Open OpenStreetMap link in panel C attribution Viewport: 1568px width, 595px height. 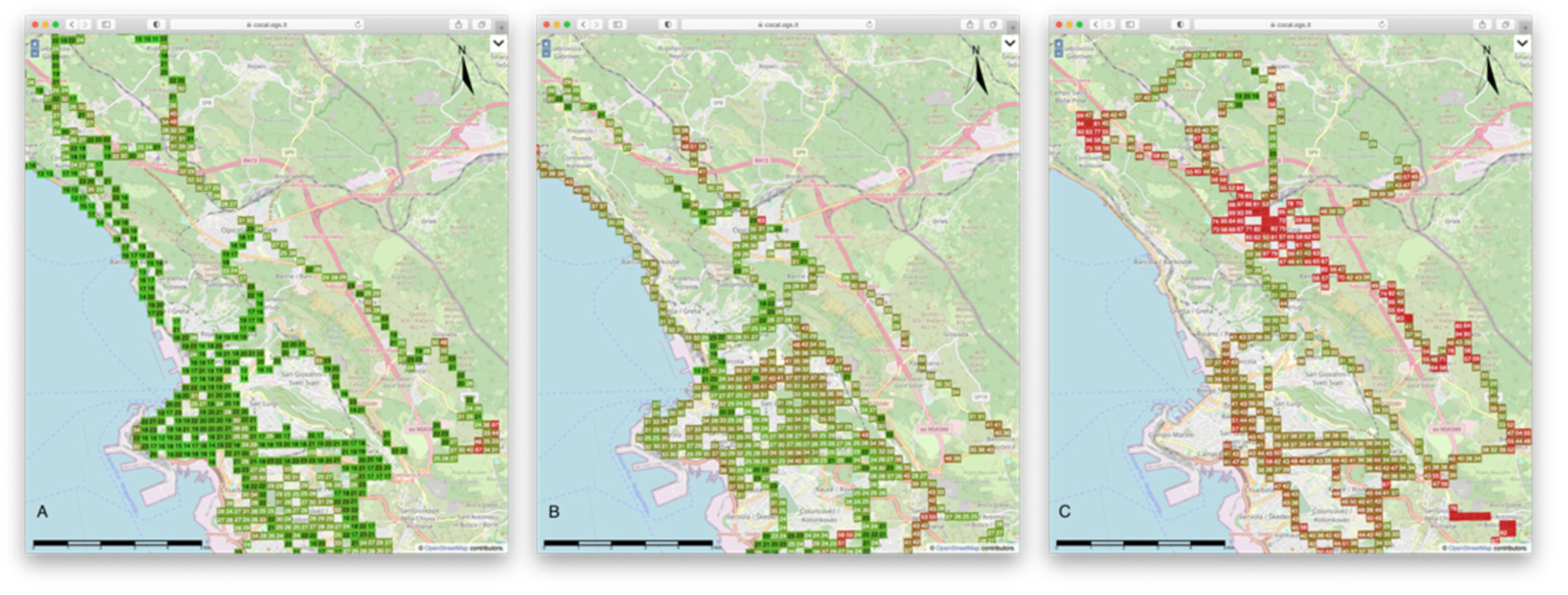click(x=1469, y=548)
